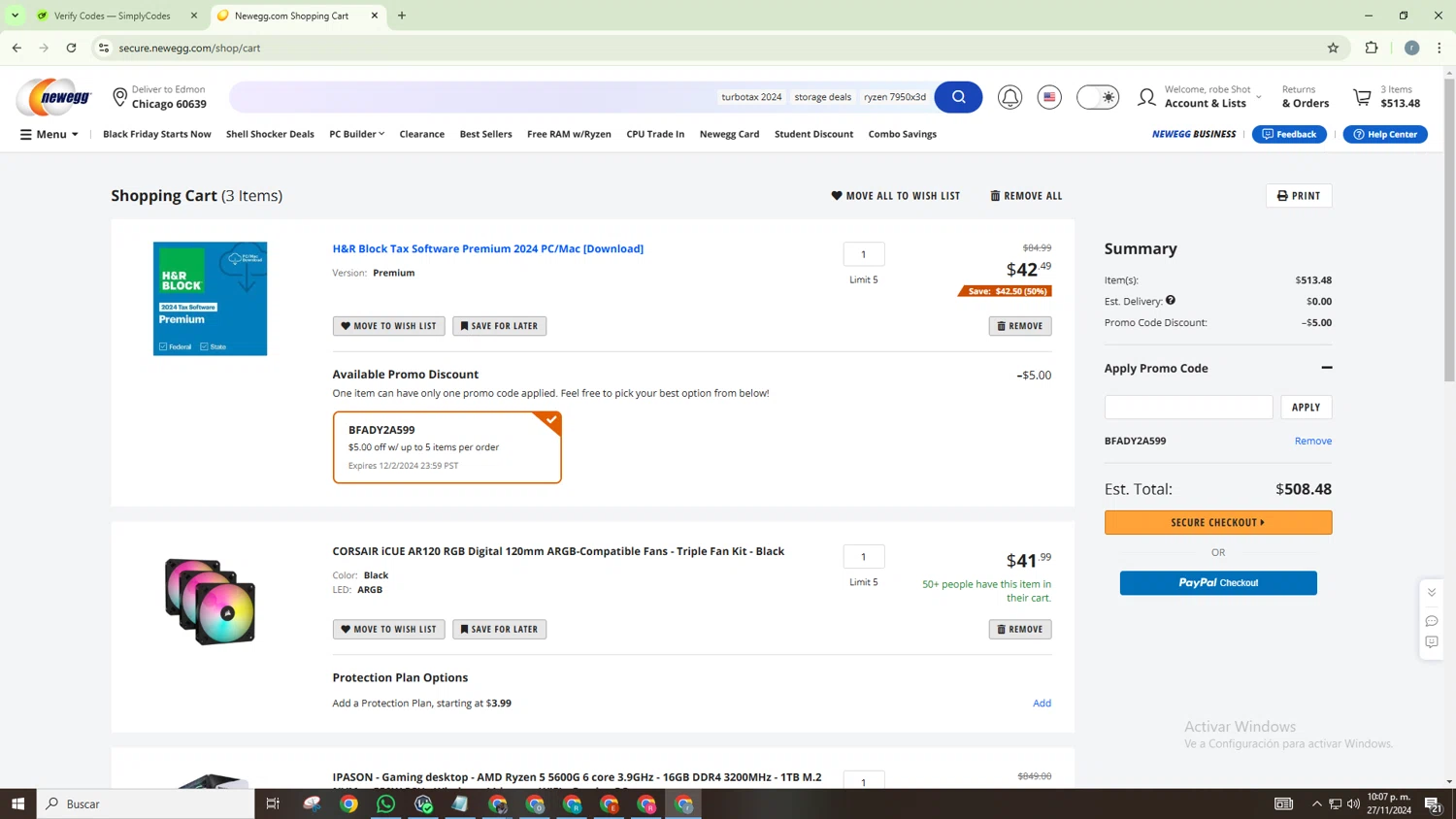
Task: Toggle the dark mode switch
Action: pos(1098,97)
